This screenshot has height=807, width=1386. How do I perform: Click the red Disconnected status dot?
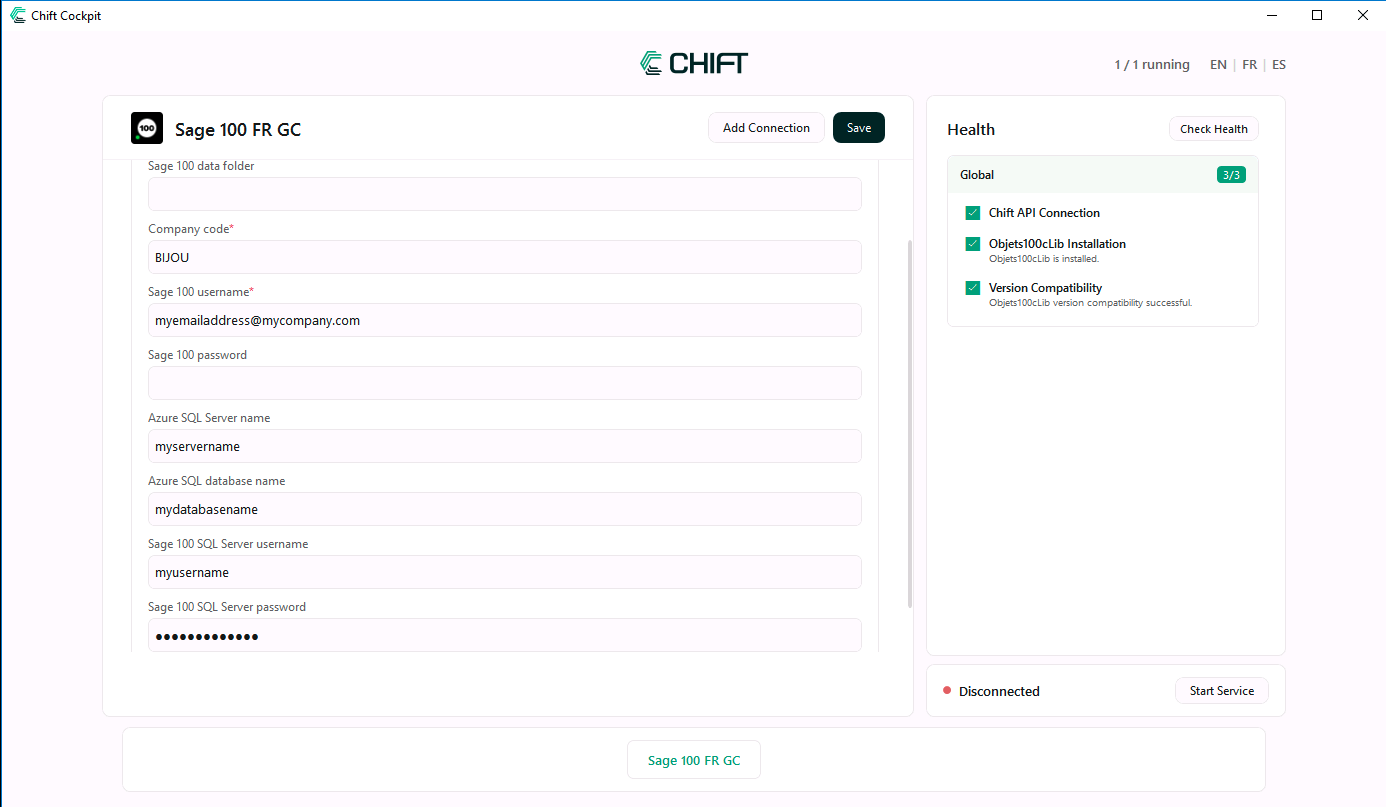(947, 691)
